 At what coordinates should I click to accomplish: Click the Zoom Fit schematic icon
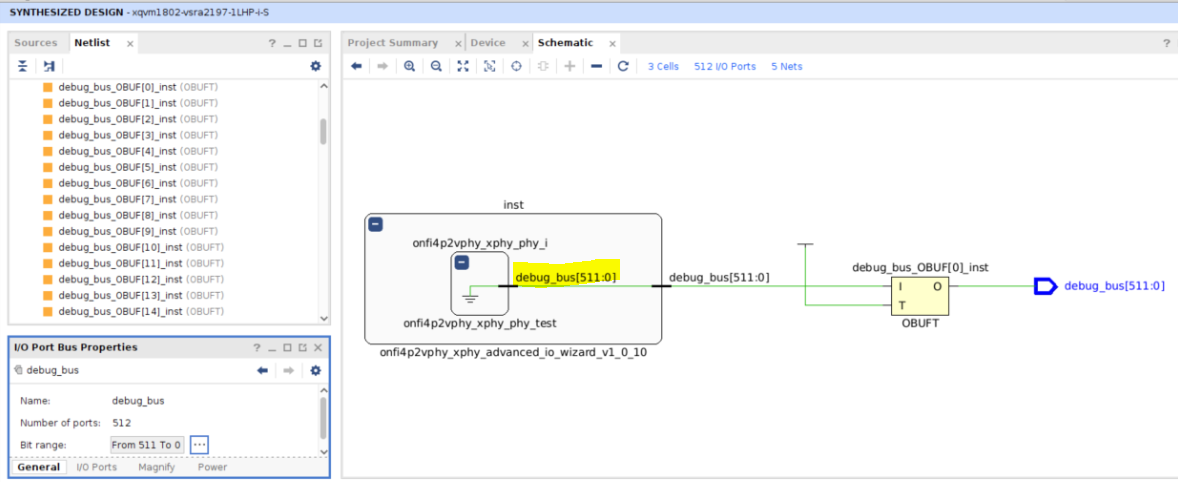pos(463,66)
